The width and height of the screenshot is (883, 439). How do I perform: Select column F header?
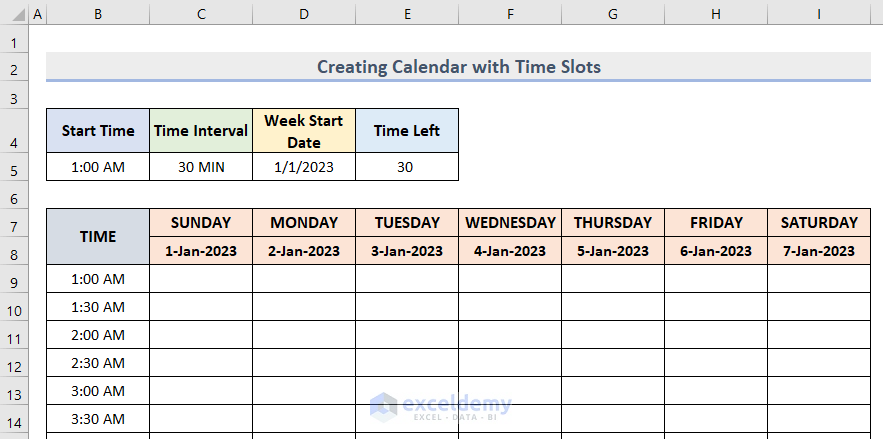[x=510, y=15]
